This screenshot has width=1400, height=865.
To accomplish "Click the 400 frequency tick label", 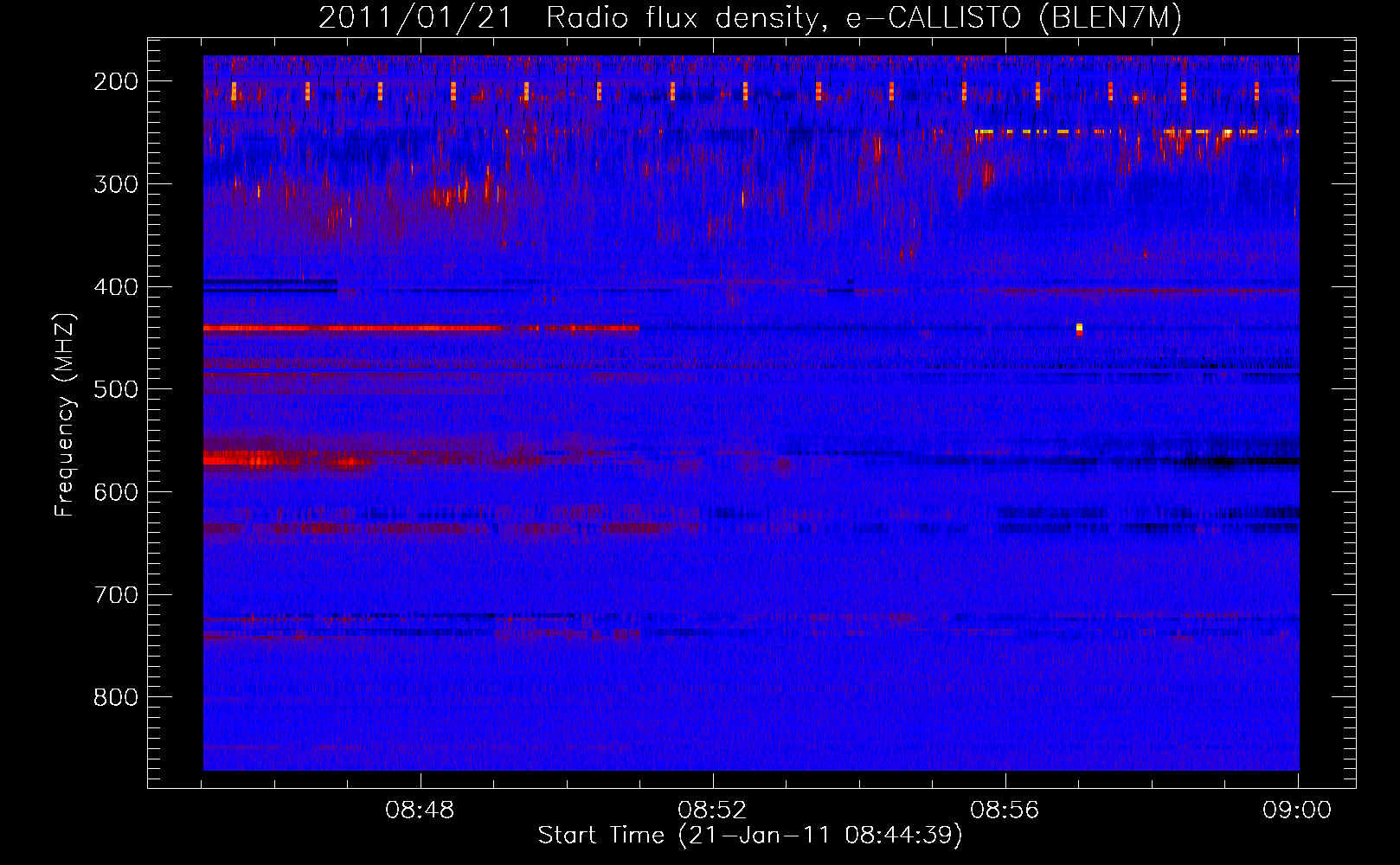I will (116, 287).
